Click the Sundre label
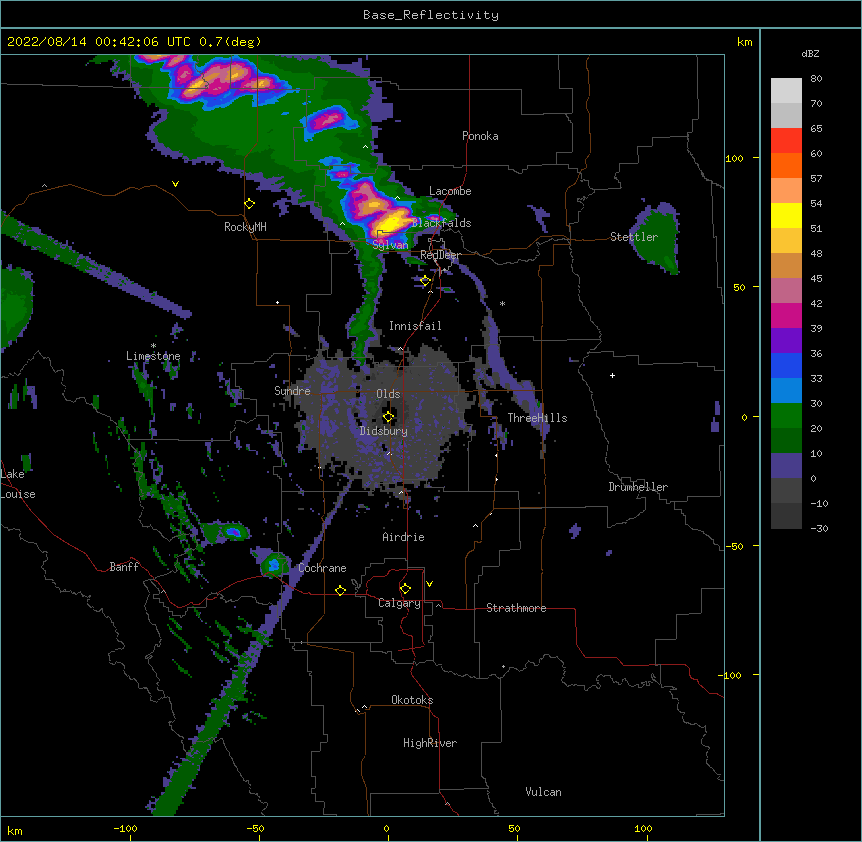This screenshot has width=862, height=842. (x=292, y=391)
